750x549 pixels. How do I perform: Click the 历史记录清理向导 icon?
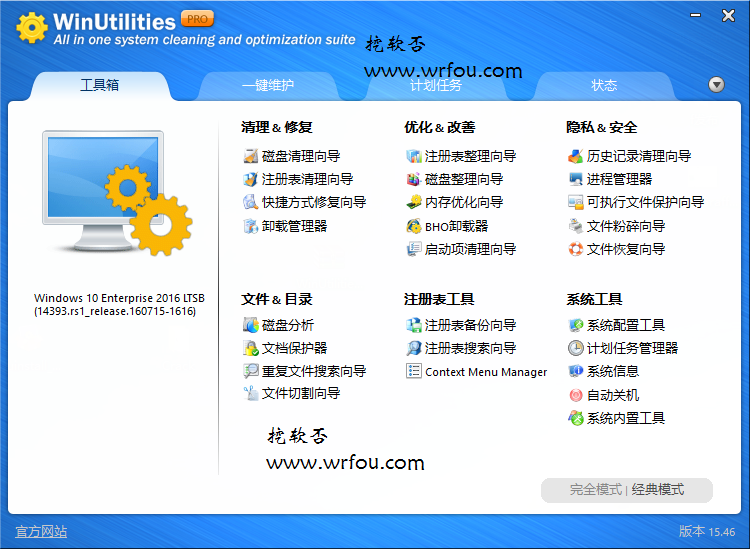(575, 156)
